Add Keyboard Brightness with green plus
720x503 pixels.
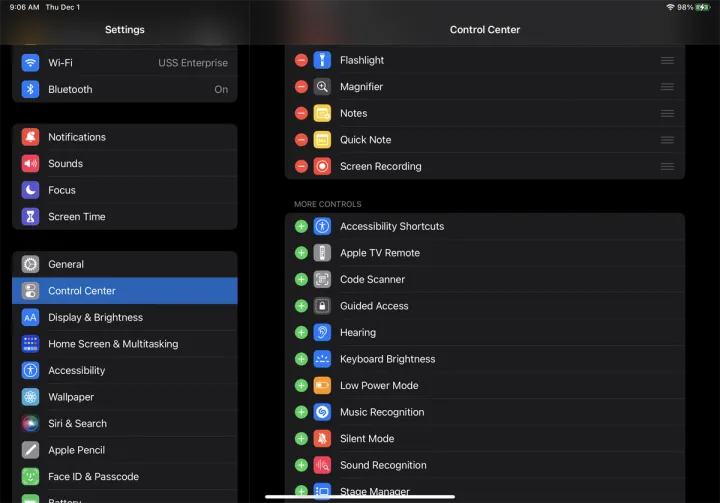pos(301,359)
